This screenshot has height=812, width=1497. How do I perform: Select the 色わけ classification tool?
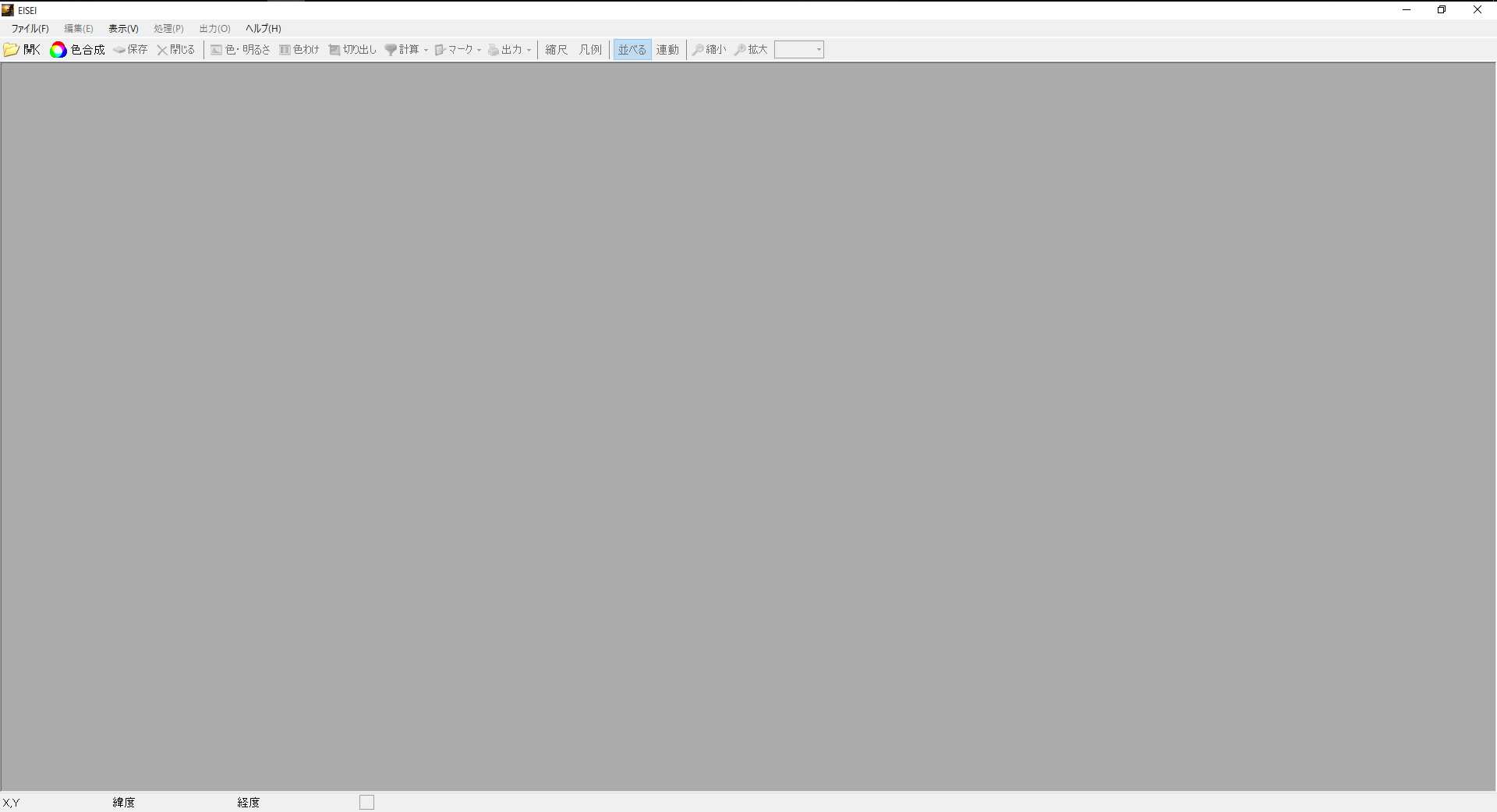point(299,50)
